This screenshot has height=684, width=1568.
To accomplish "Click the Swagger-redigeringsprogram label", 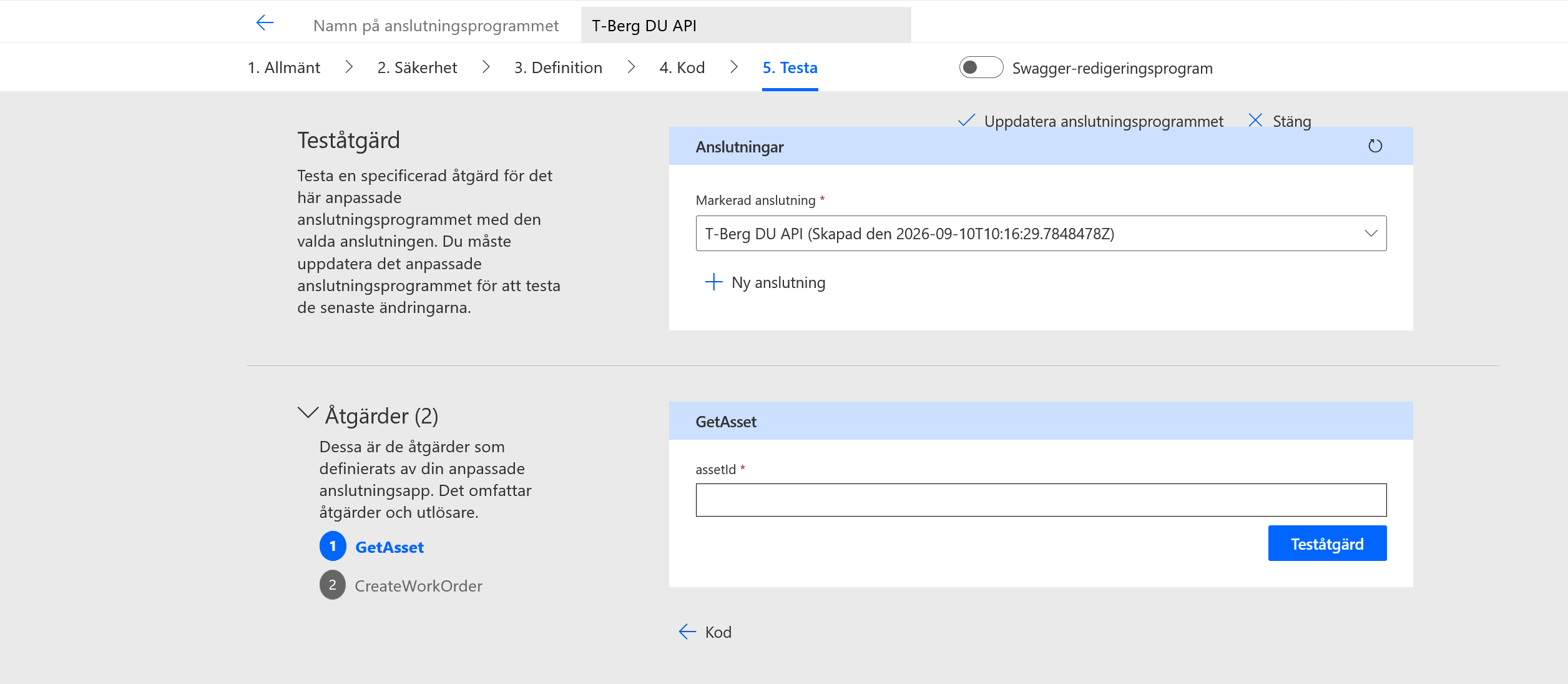I will [x=1112, y=68].
